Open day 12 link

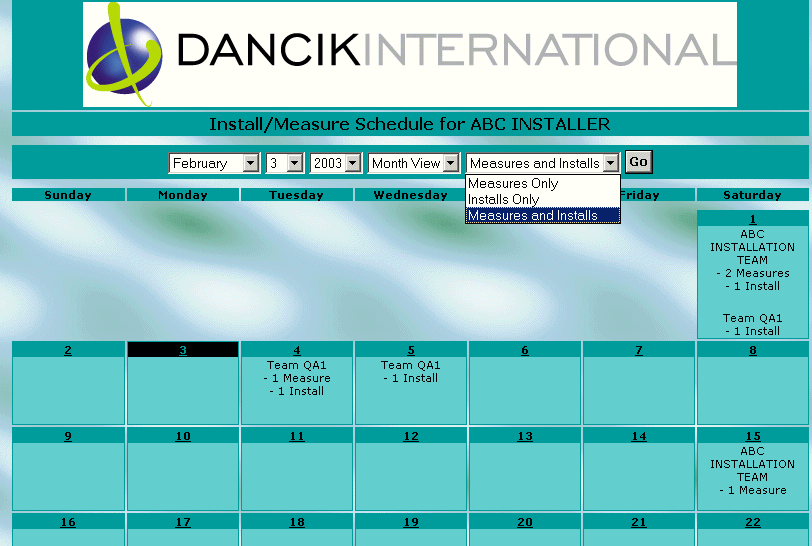(x=411, y=436)
